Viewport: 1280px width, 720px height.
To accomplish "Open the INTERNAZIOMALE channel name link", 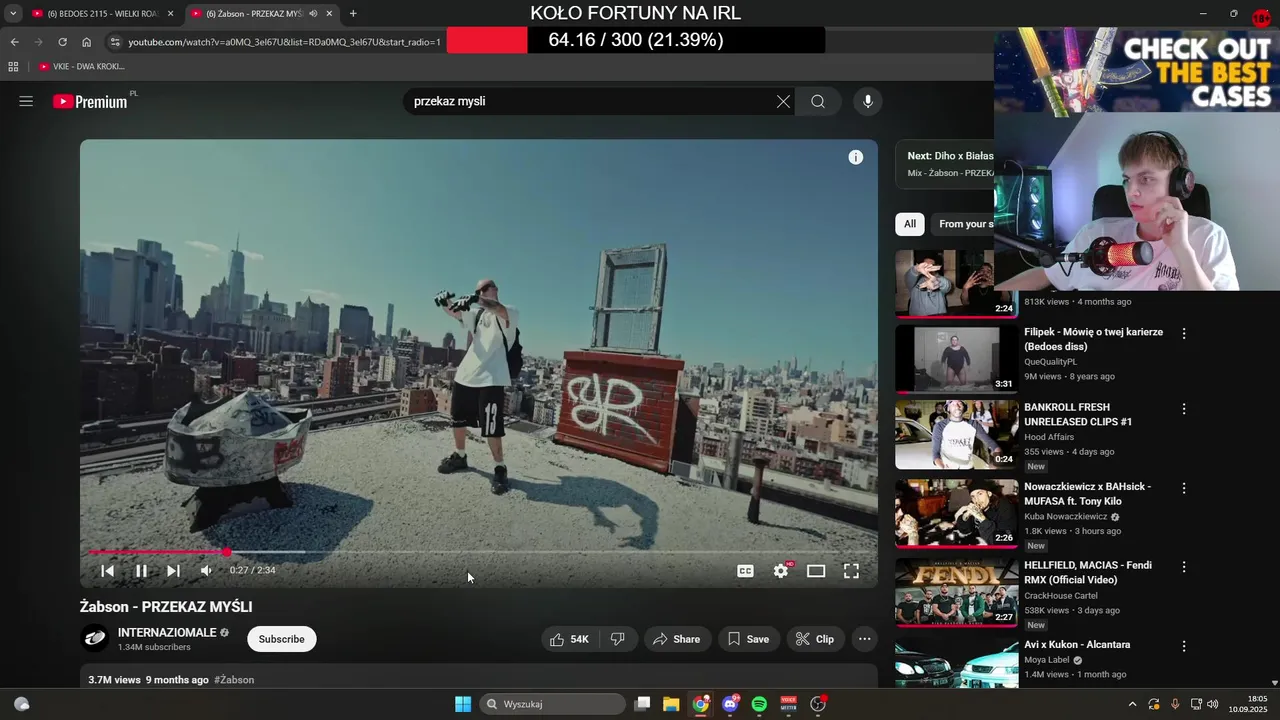I will 167,633.
